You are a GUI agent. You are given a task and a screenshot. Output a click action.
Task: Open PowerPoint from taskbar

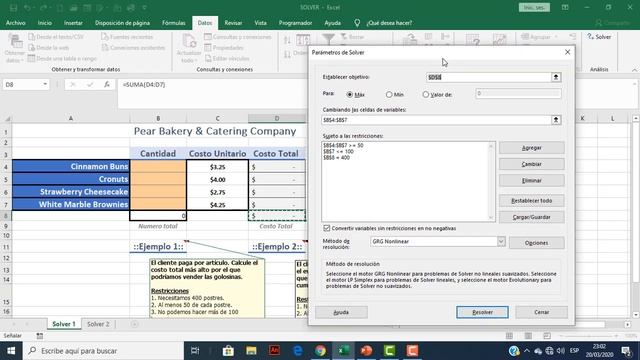tap(366, 351)
